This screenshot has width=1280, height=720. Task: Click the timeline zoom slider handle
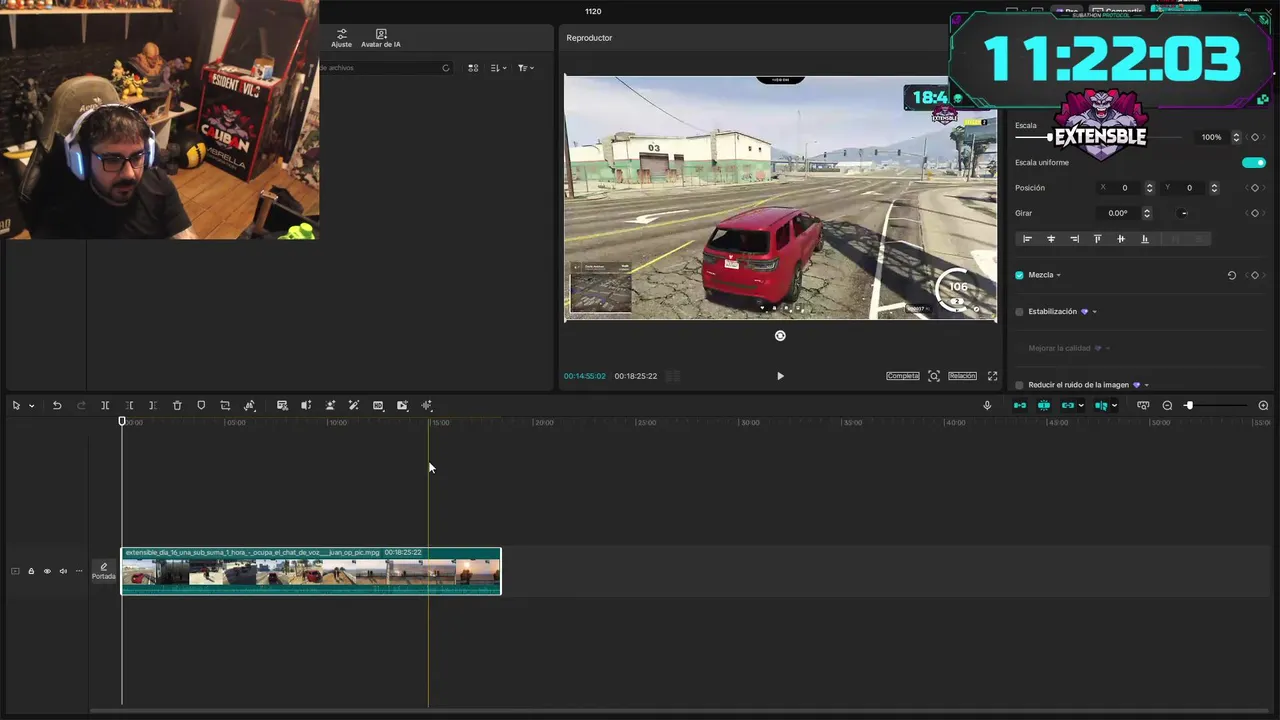point(1189,405)
